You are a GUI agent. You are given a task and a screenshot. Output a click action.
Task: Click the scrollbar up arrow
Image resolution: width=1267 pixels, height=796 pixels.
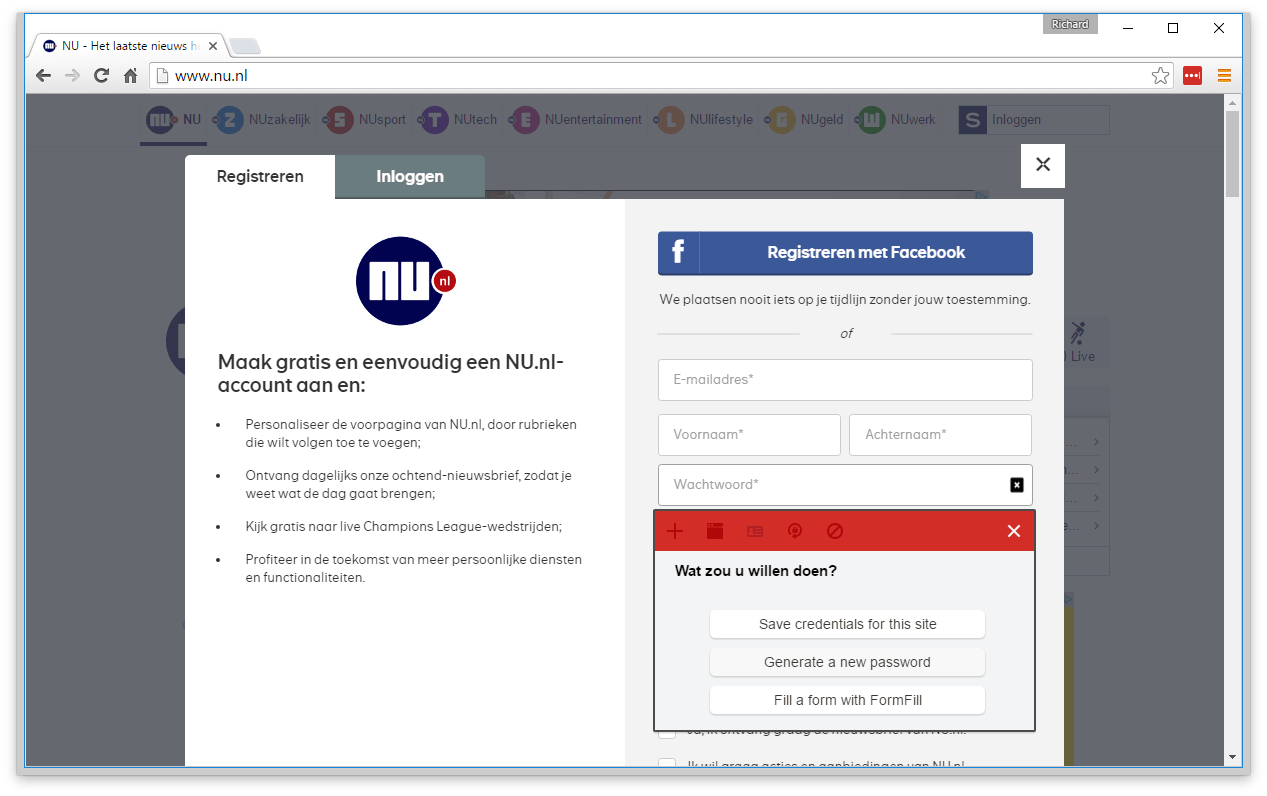pos(1232,103)
